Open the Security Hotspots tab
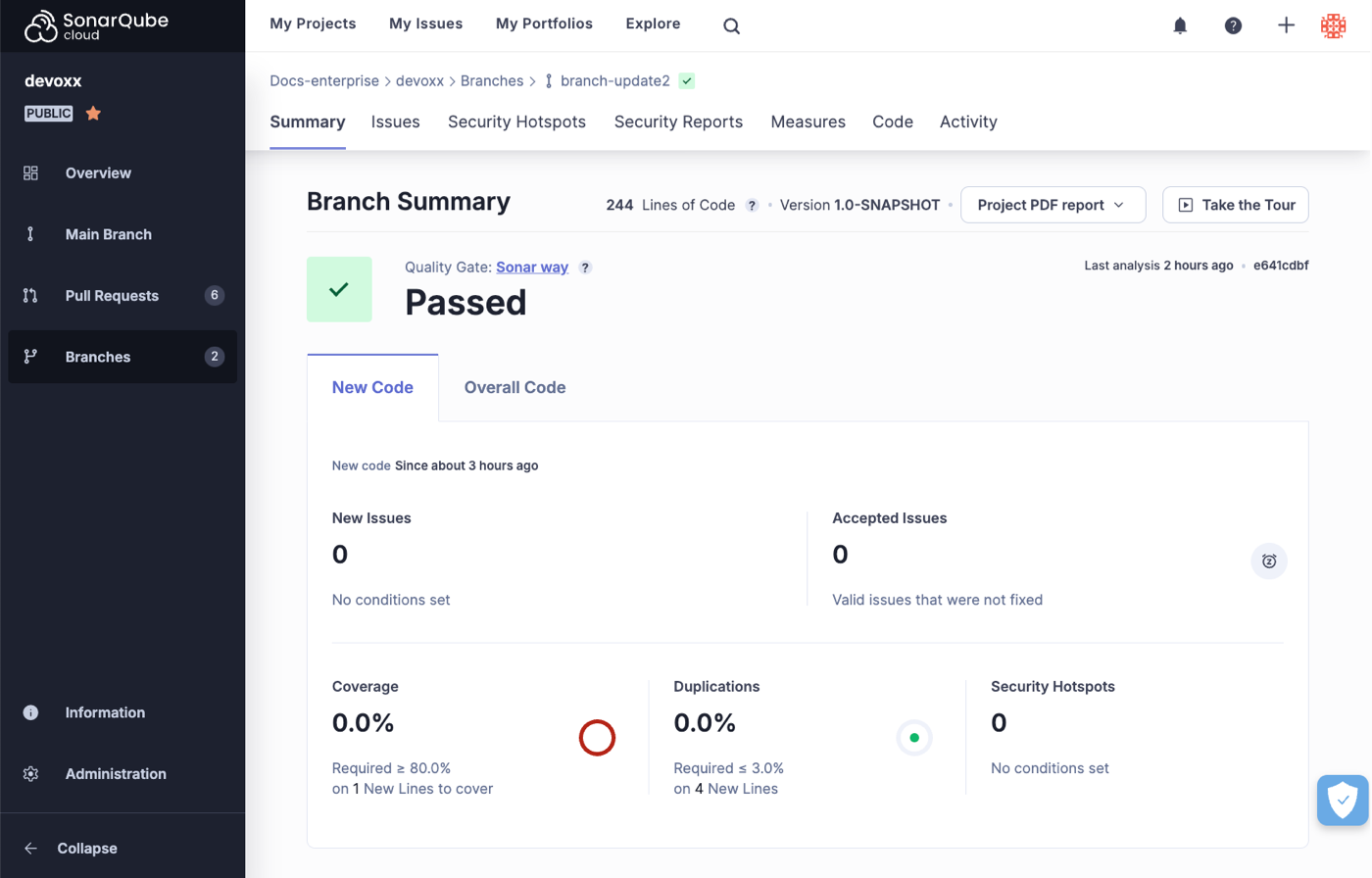This screenshot has height=878, width=1372. click(x=516, y=122)
